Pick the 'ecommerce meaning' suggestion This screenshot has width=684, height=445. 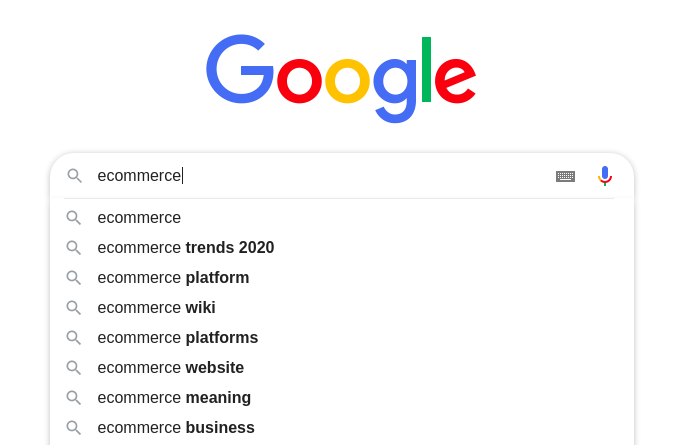click(174, 398)
